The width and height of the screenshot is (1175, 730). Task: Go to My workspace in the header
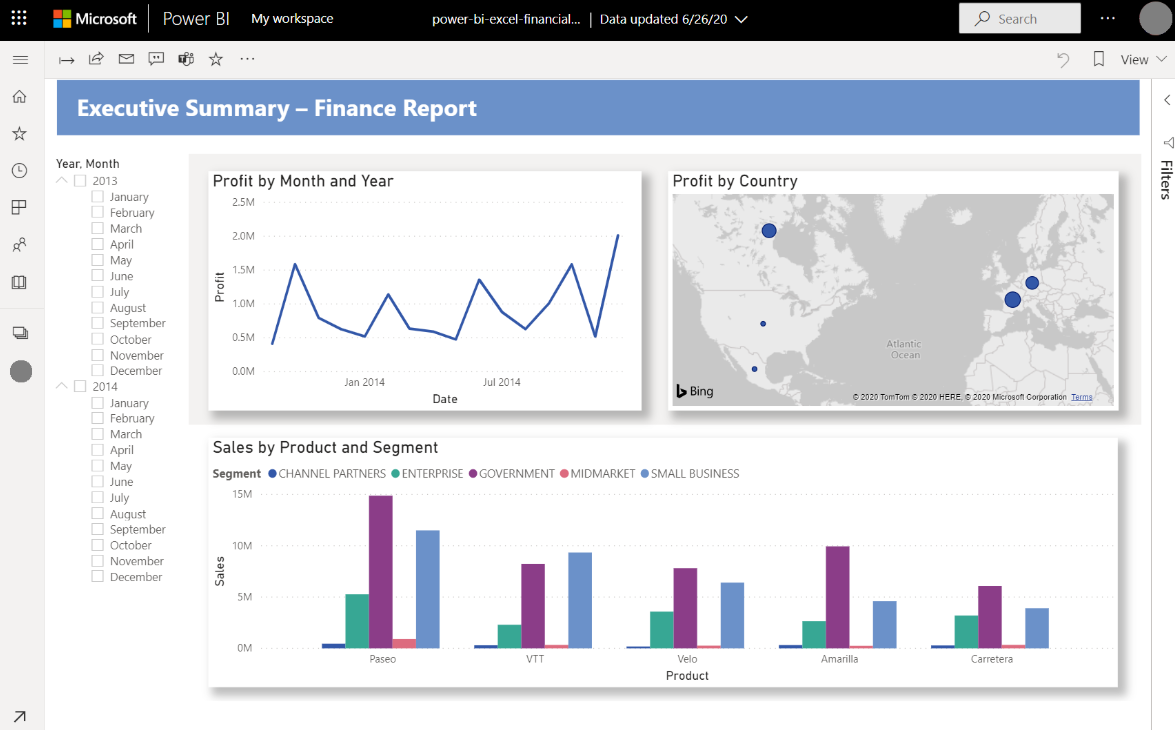(292, 18)
